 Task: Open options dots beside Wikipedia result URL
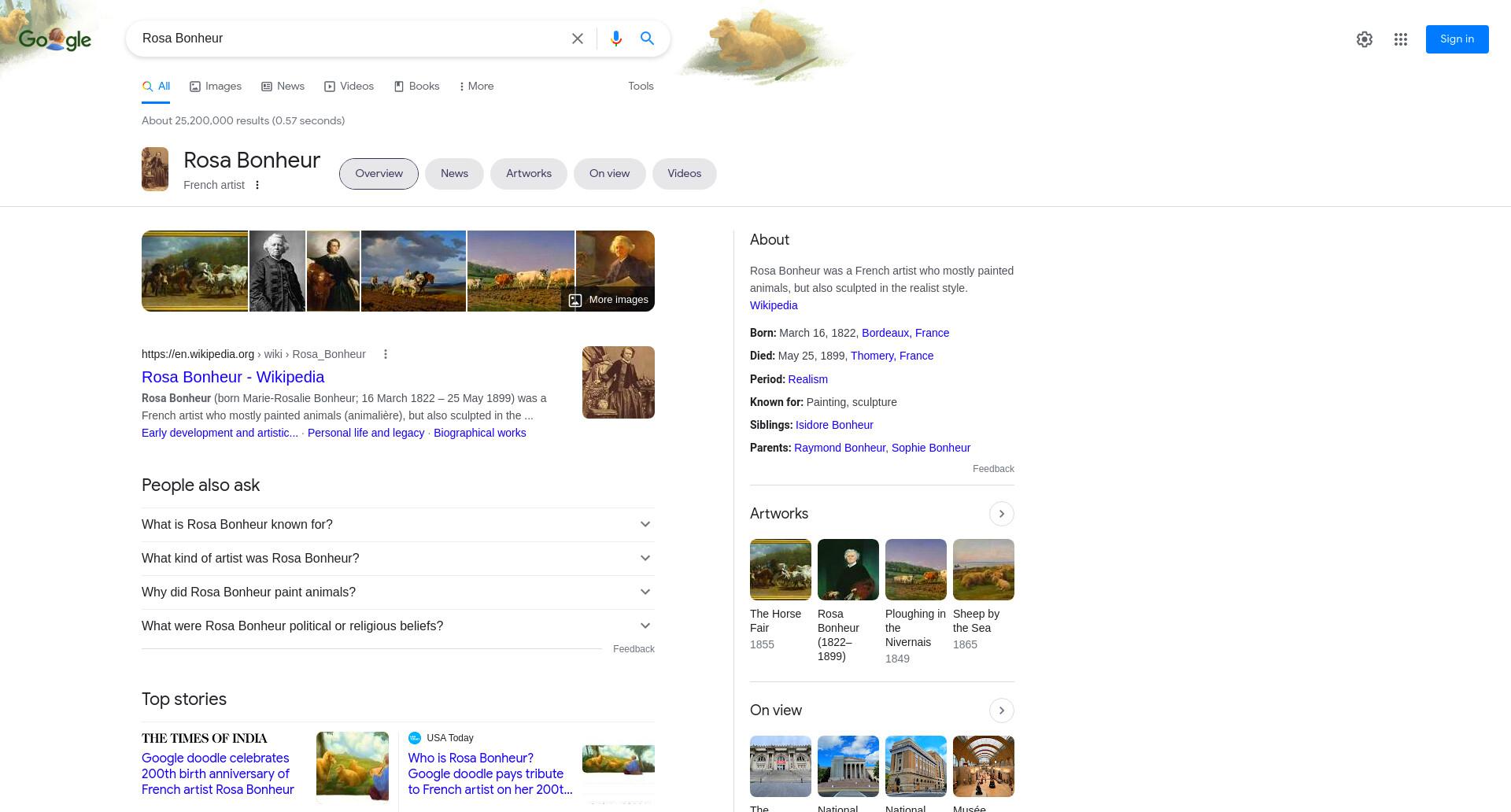tap(386, 354)
